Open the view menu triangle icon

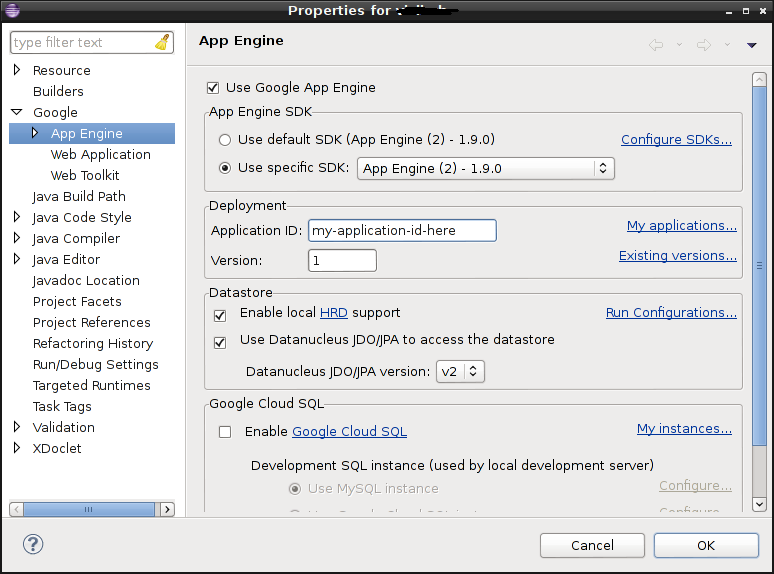pos(752,45)
